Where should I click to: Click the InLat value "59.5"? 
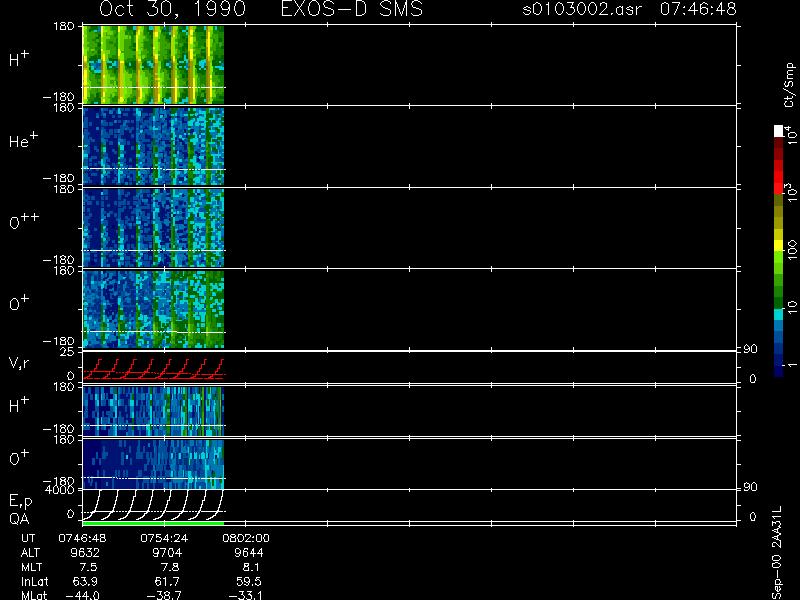pos(249,581)
